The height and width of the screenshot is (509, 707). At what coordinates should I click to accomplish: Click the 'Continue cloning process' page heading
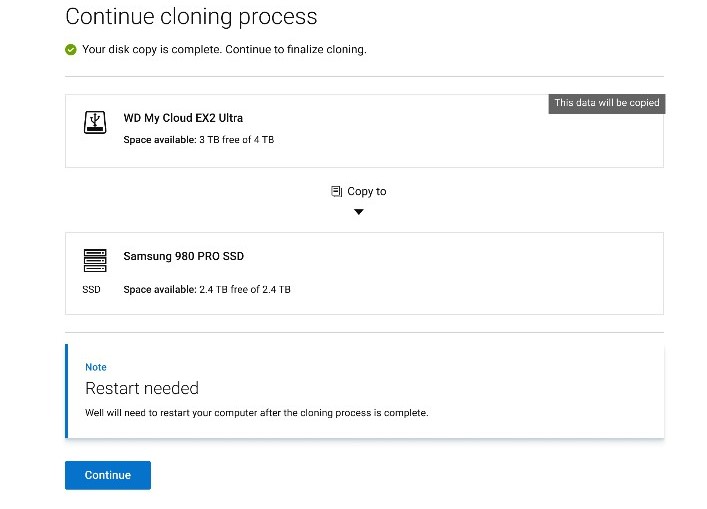191,17
